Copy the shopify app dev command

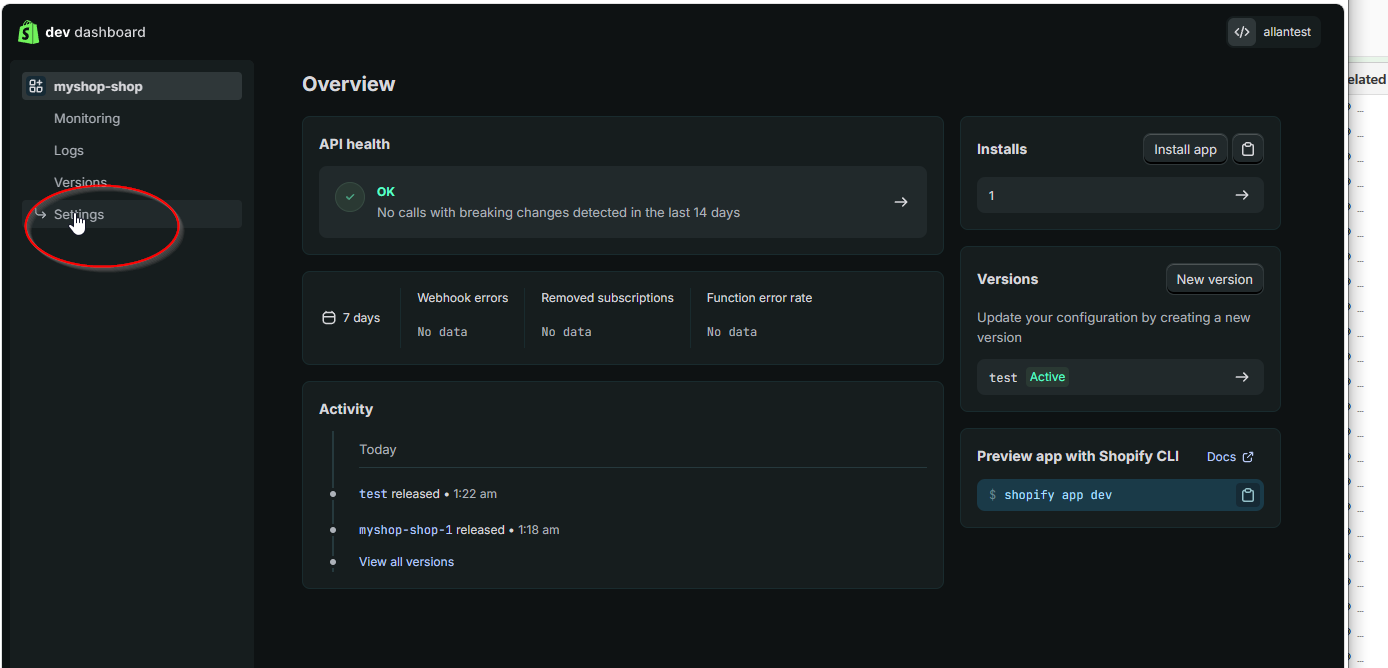point(1247,494)
